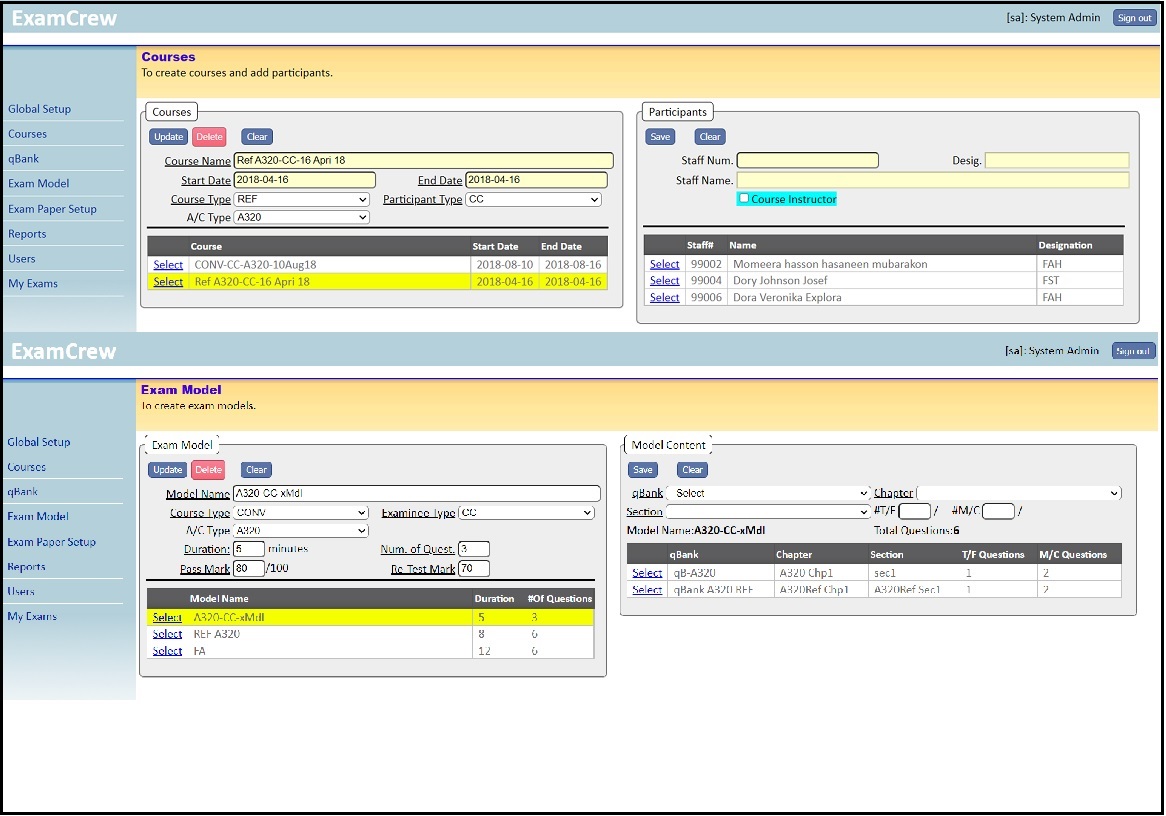The width and height of the screenshot is (1166, 816).
Task: Sign out from the Courses page header
Action: click(1134, 18)
